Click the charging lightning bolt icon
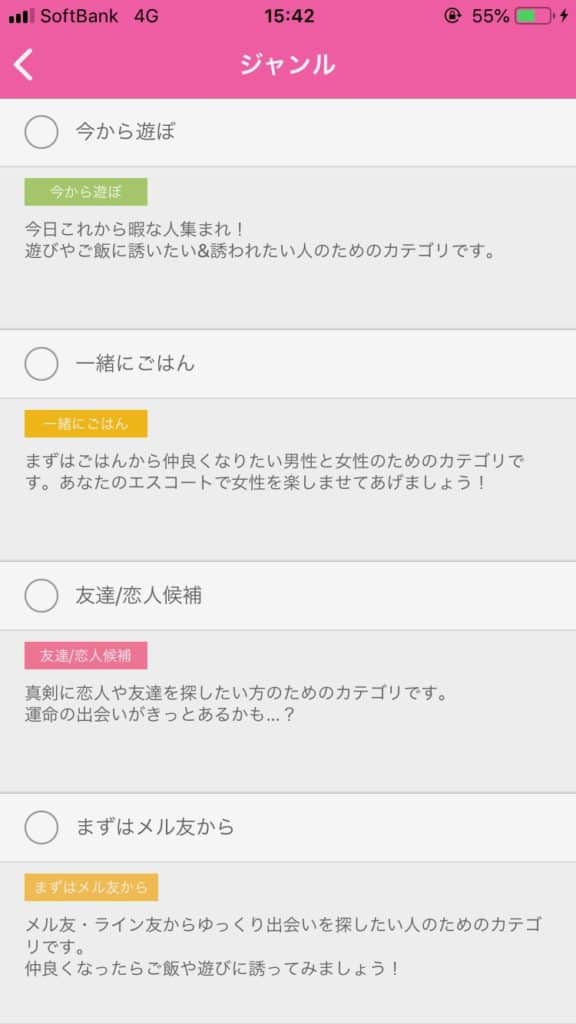The image size is (576, 1024). (564, 15)
